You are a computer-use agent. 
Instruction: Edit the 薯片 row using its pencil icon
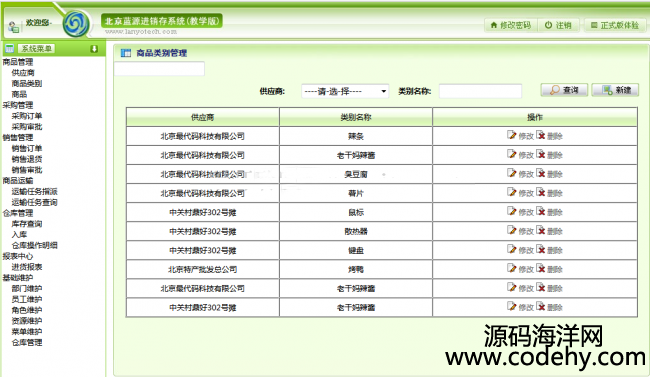(x=512, y=192)
